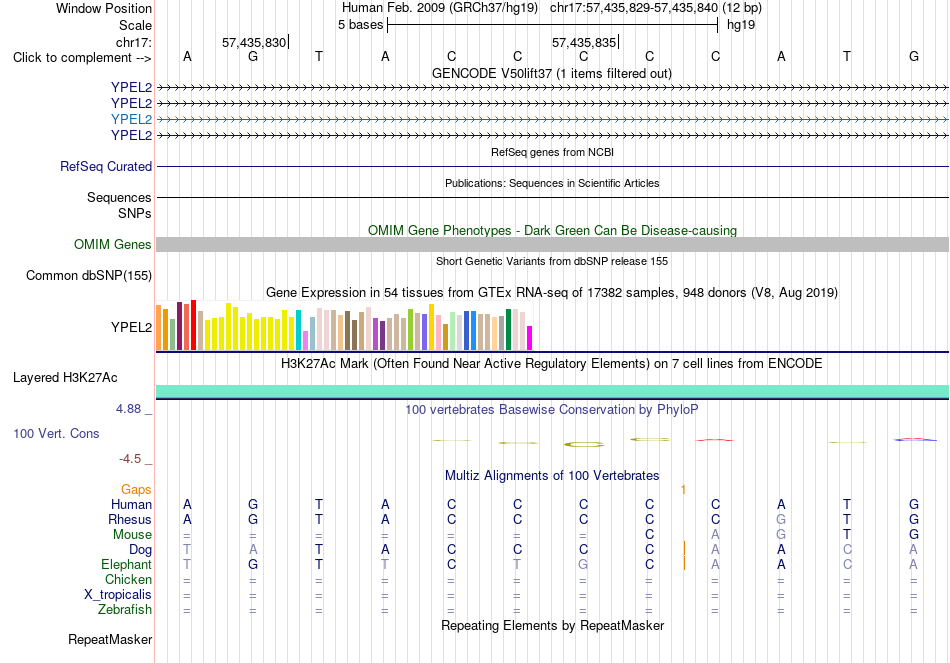
Task: Open the Common dbSNP(155) track label
Action: (89, 275)
